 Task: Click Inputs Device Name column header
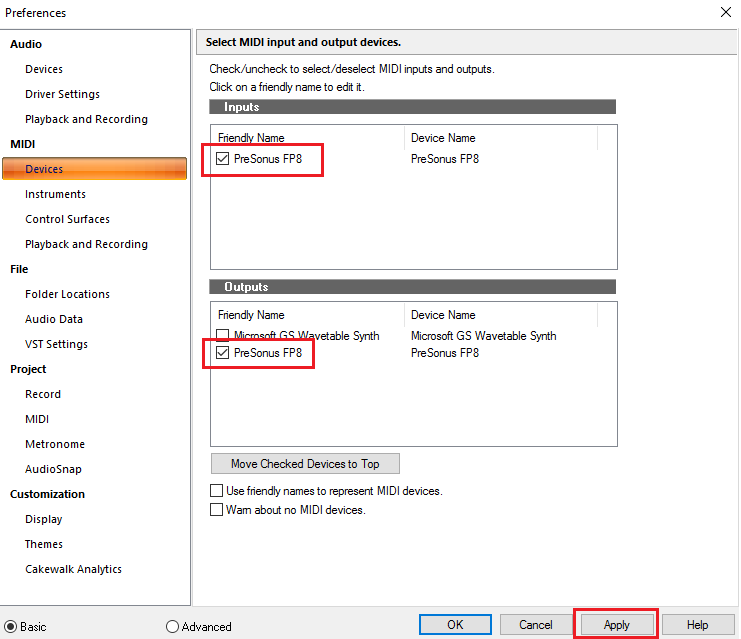501,138
